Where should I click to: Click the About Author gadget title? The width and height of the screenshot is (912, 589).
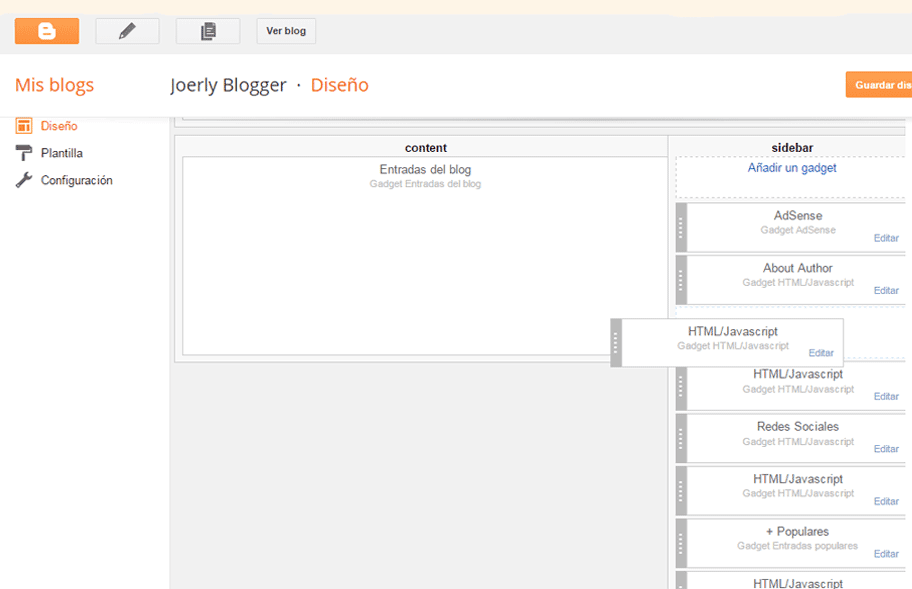click(797, 268)
